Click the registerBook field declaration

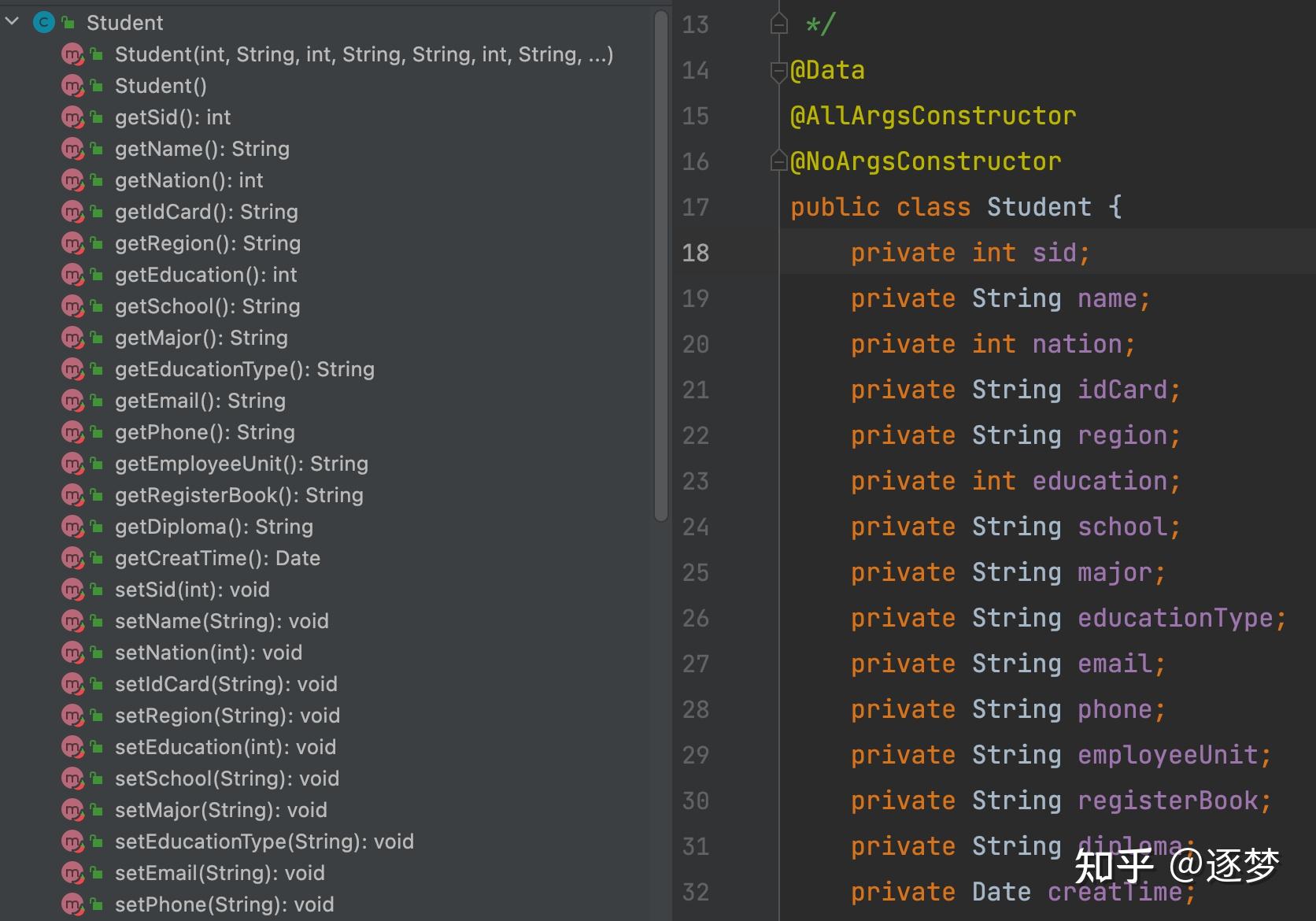(x=1168, y=801)
